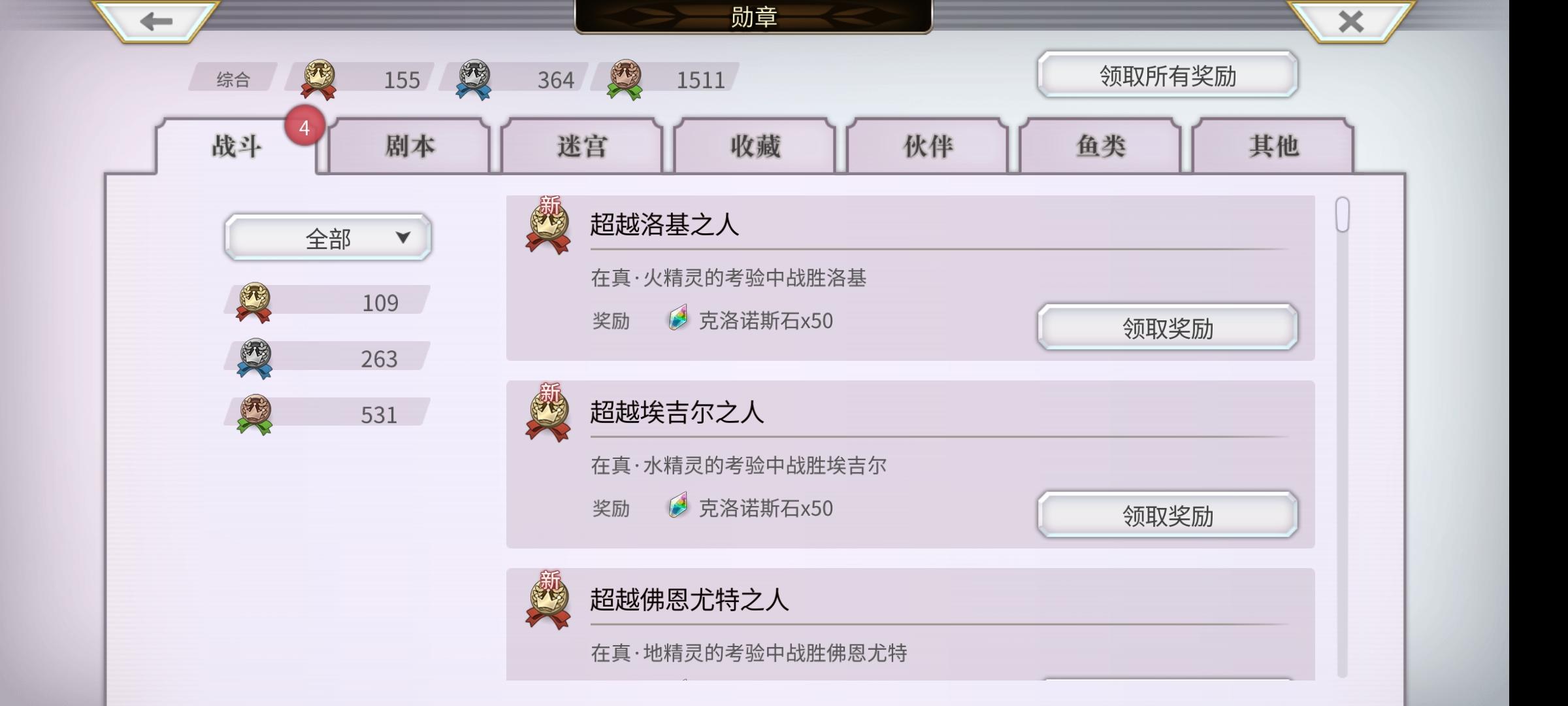Switch to the 迷宫 tab
The width and height of the screenshot is (1568, 706).
(x=582, y=146)
